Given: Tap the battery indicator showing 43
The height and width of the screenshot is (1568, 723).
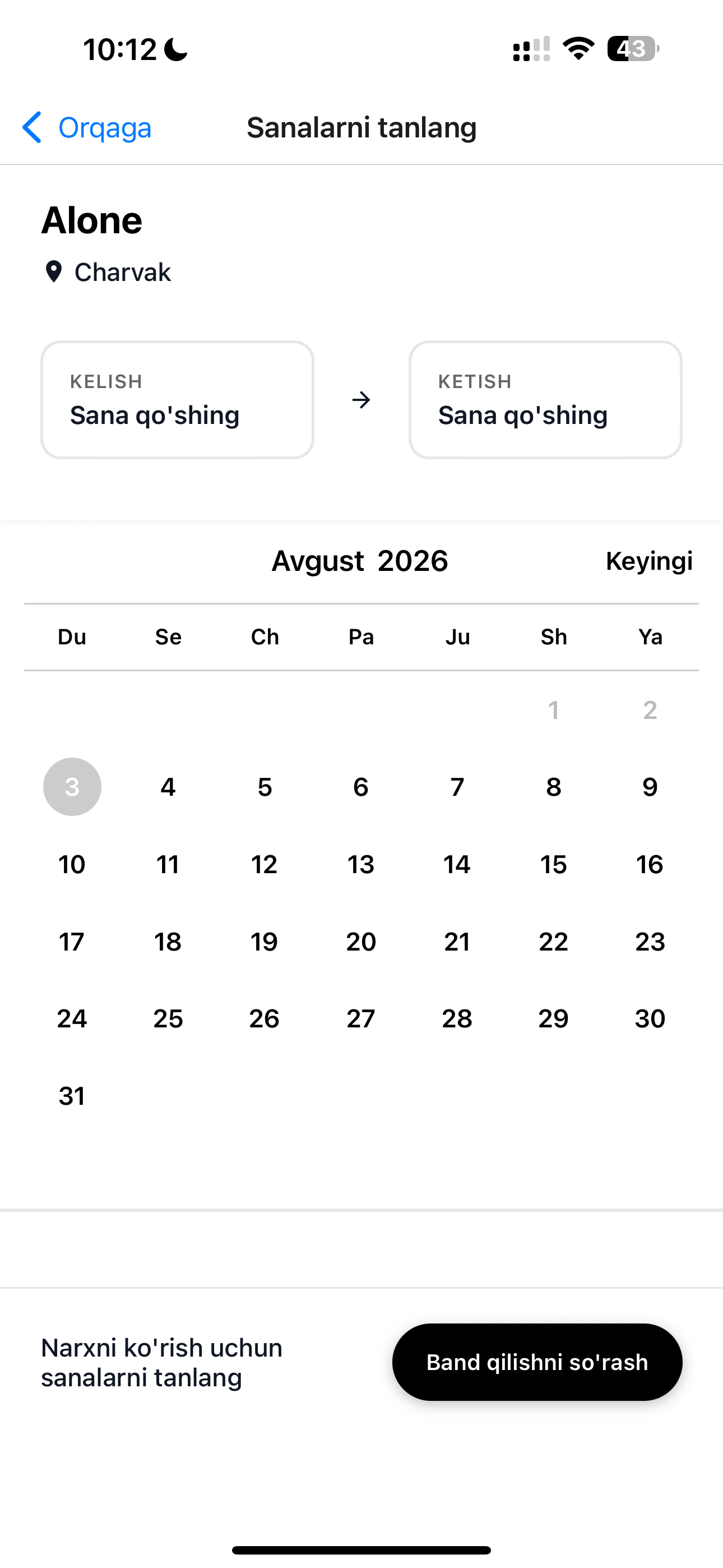Looking at the screenshot, I should 633,49.
